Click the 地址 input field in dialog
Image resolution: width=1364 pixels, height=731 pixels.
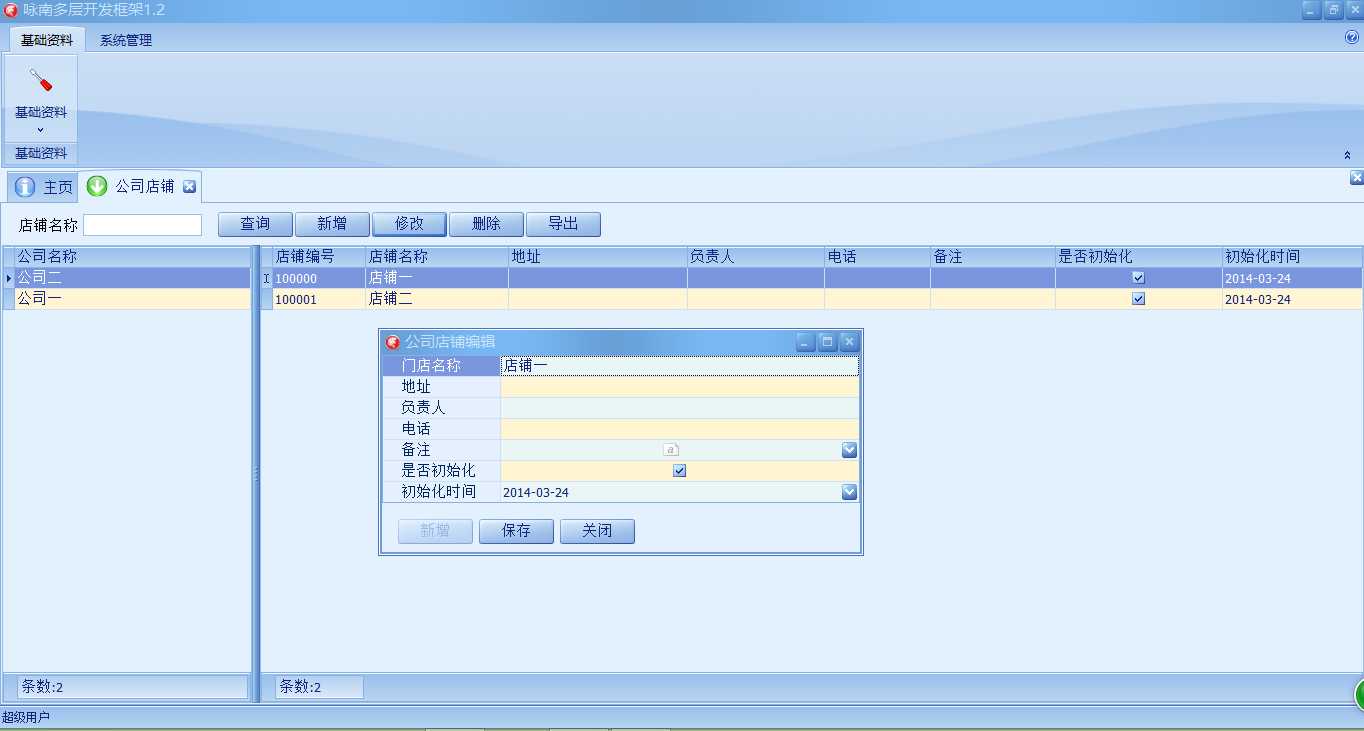680,387
